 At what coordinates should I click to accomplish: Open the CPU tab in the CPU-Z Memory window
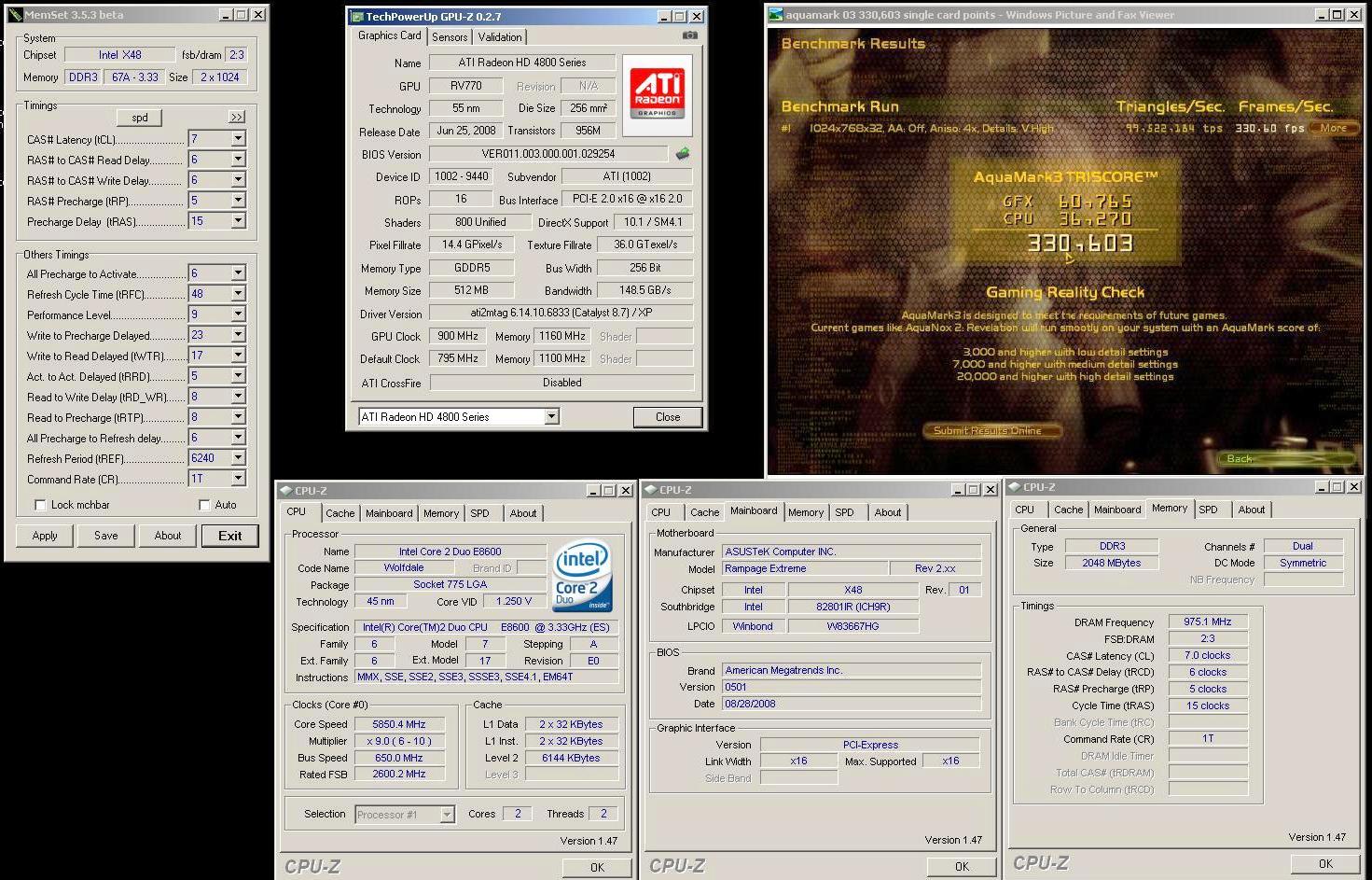coord(1024,510)
